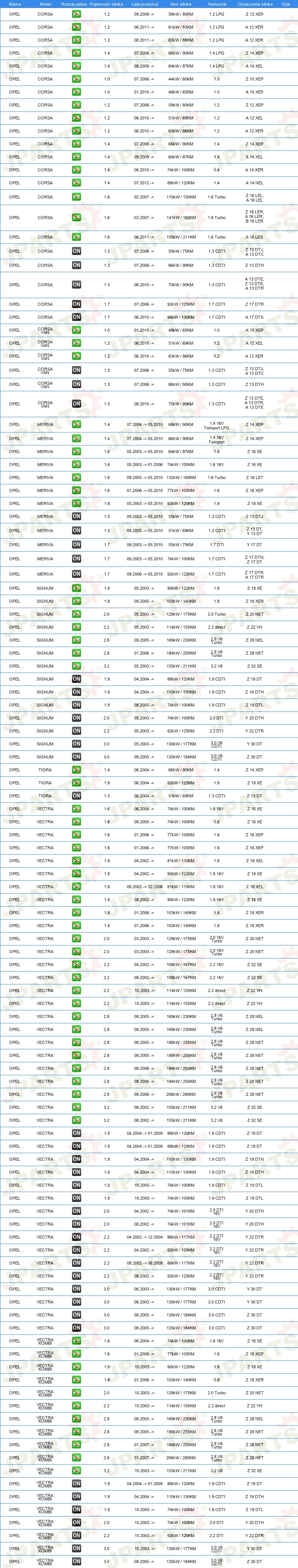Click diesel ON icon in TIGRA Z 13 DT row

tap(76, 795)
